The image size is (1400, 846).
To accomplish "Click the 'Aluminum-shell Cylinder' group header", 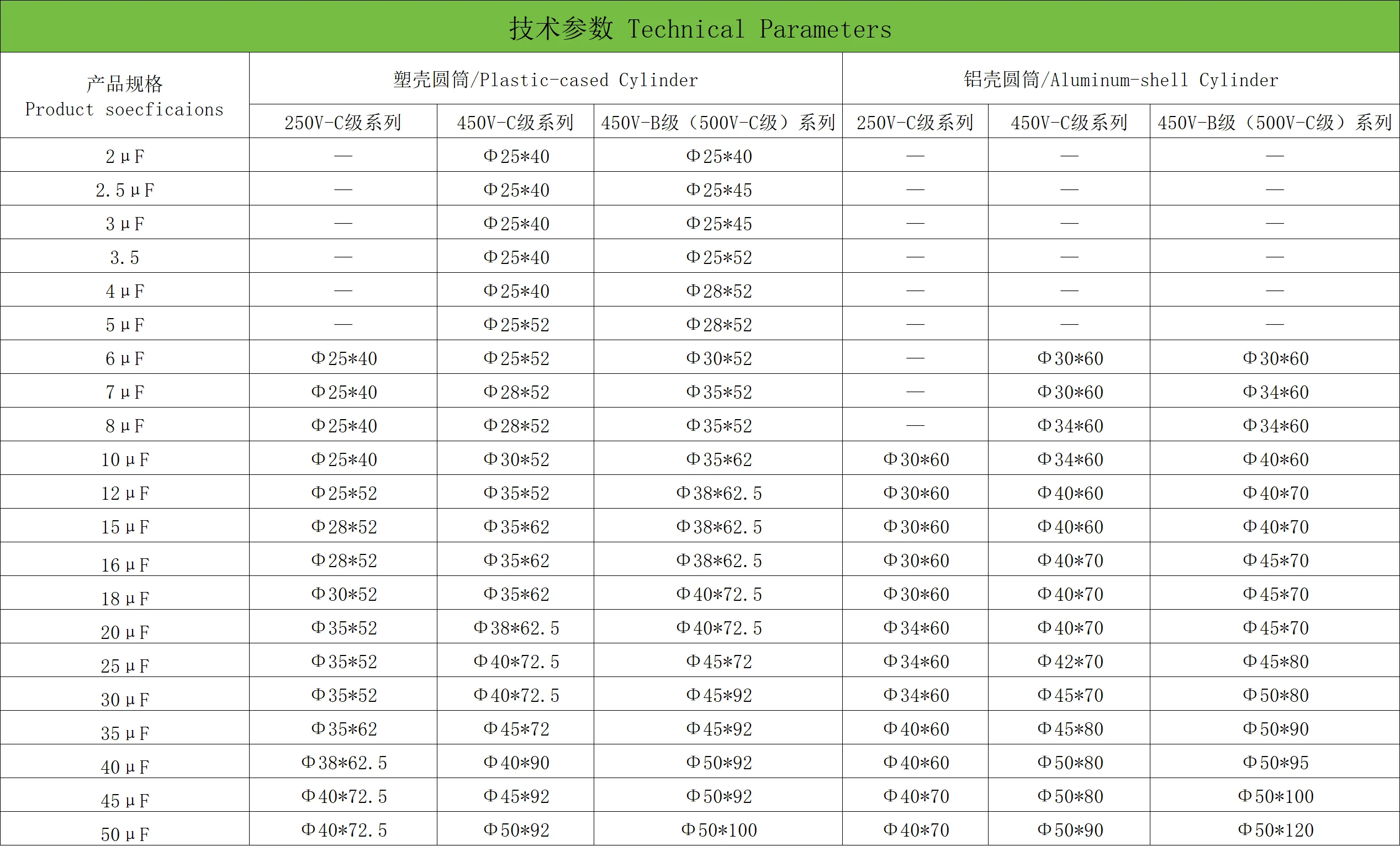I will pos(1121,79).
